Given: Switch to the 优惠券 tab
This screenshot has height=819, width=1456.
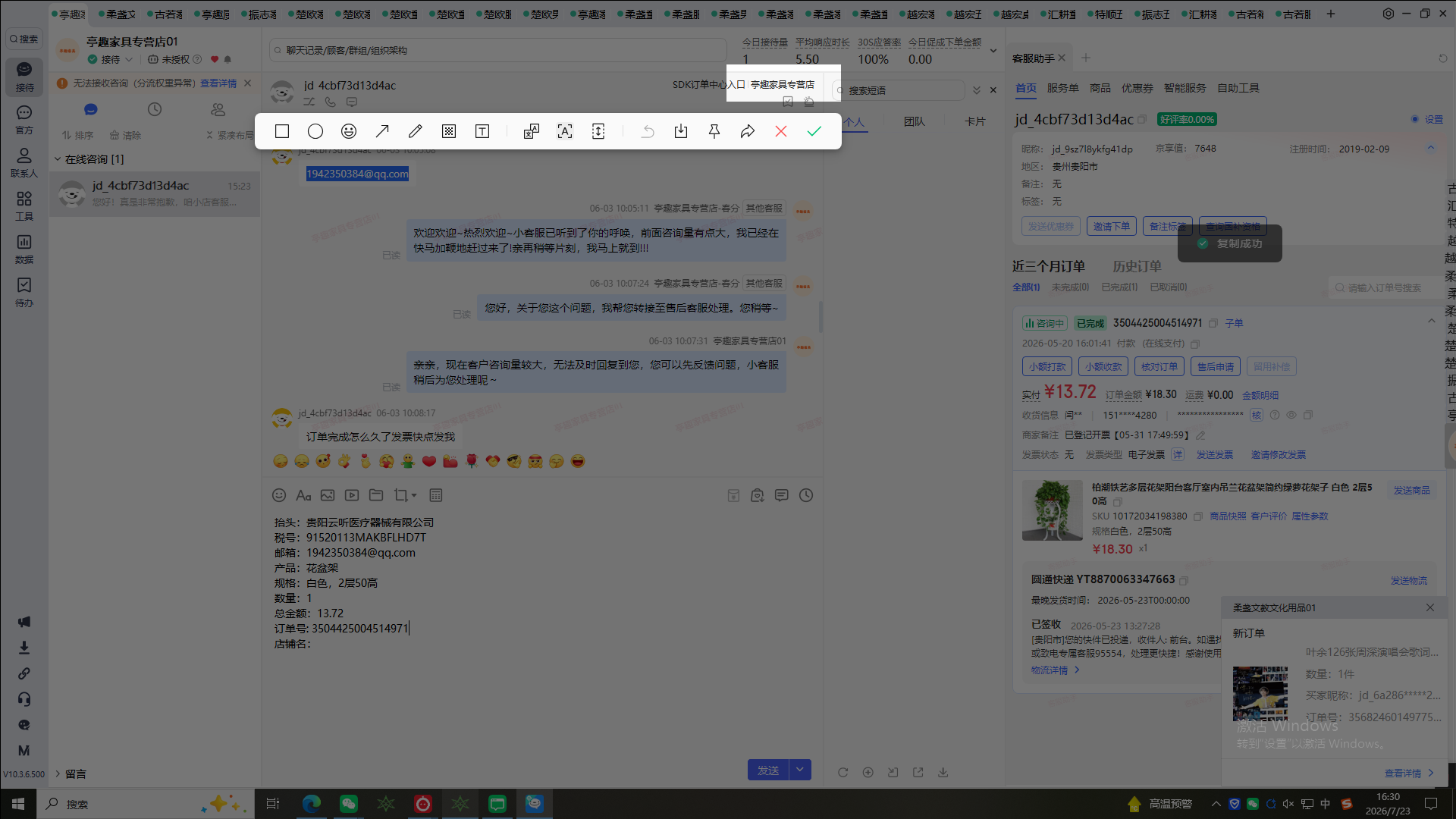Looking at the screenshot, I should [x=1137, y=88].
